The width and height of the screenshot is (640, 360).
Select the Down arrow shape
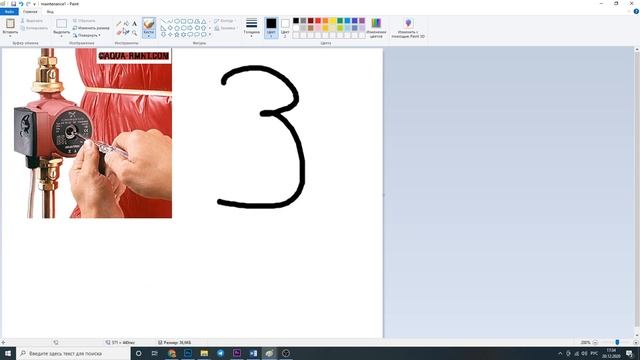tap(163, 35)
